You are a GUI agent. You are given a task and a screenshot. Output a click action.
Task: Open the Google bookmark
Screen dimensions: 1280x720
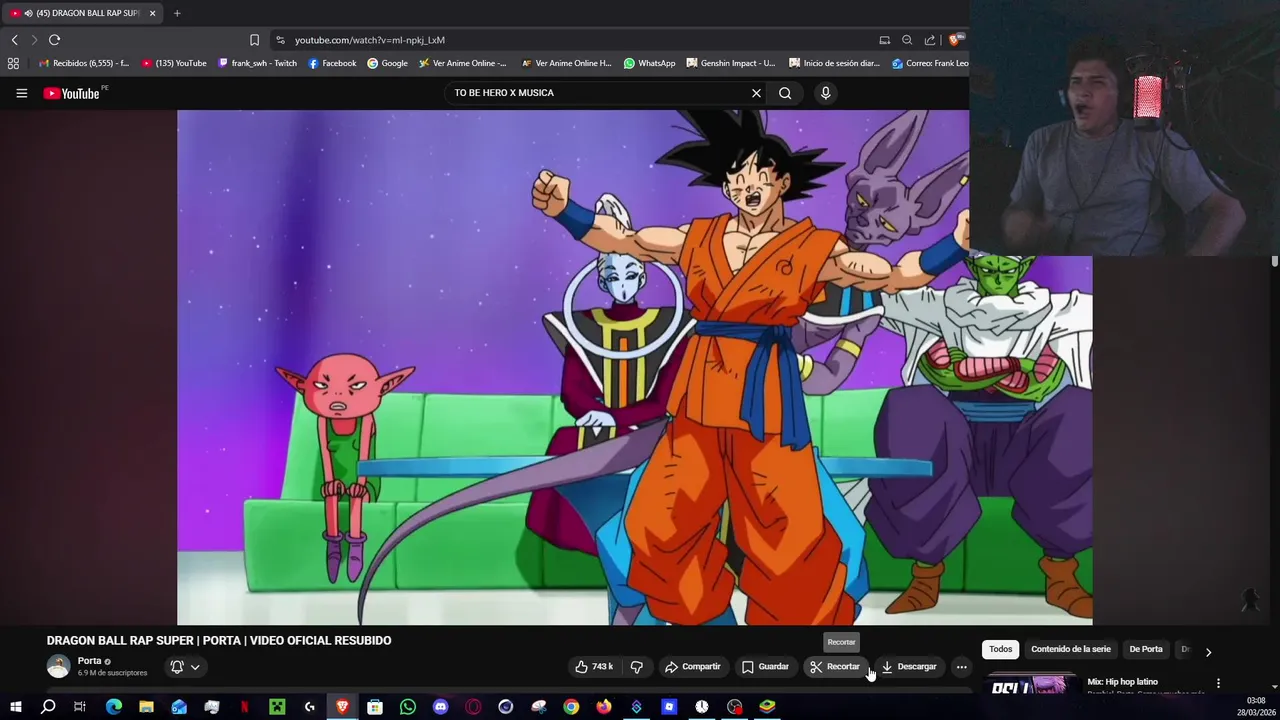[387, 63]
